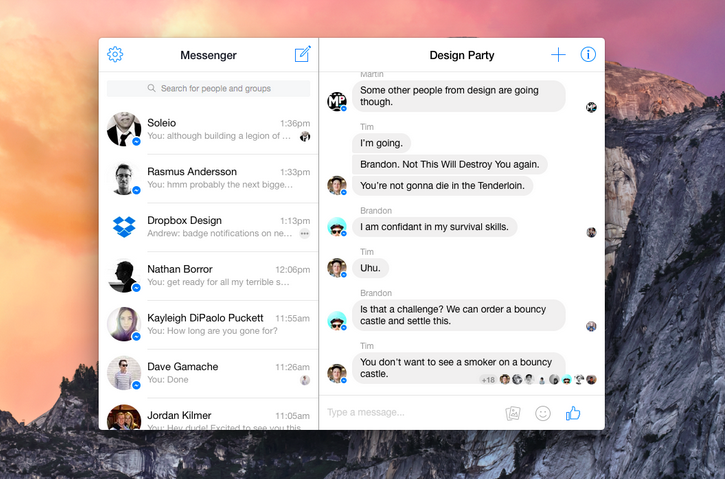This screenshot has height=479, width=725.
Task: Click the 1:36pm timestamp on Soleio
Action: (295, 123)
